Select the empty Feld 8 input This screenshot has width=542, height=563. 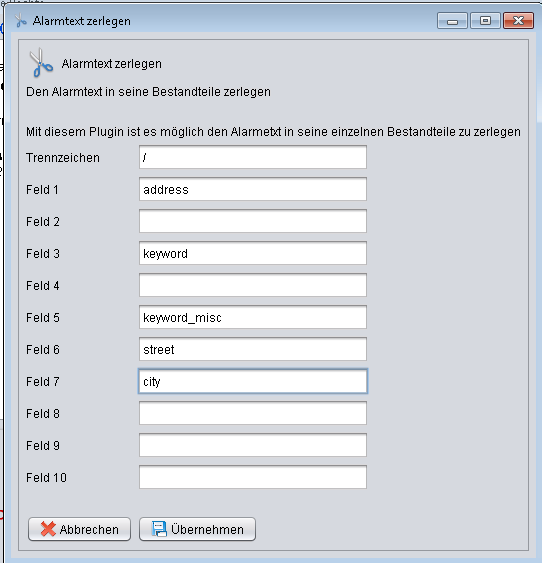tap(253, 413)
